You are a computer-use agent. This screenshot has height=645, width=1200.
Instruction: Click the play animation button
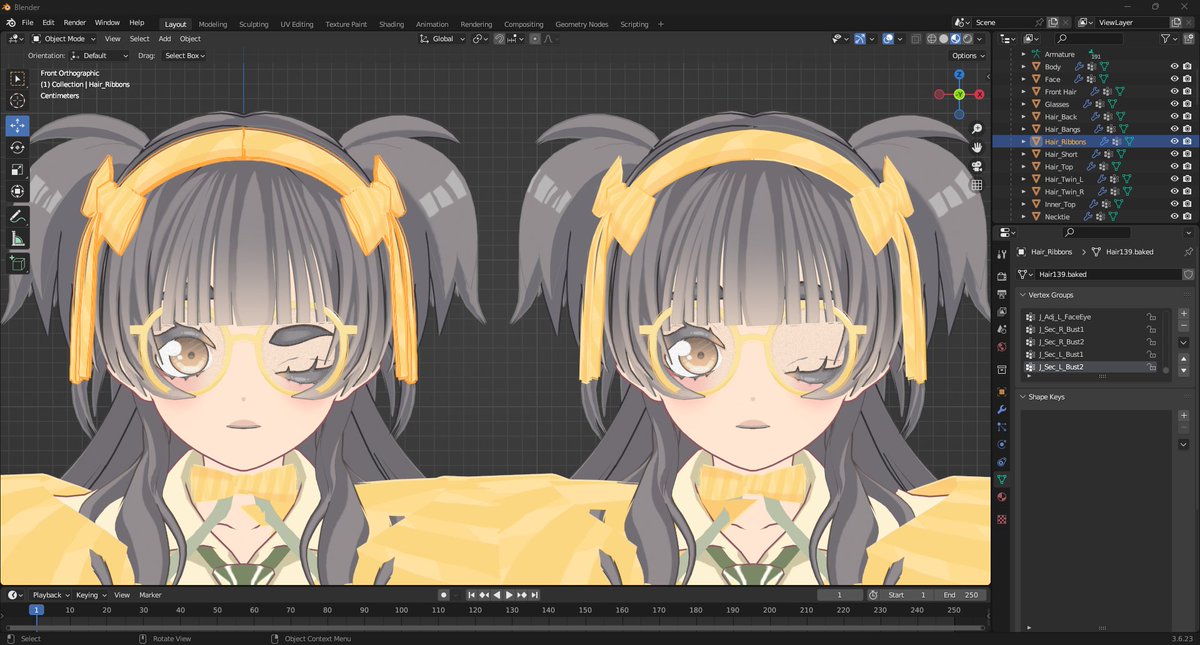tap(509, 595)
